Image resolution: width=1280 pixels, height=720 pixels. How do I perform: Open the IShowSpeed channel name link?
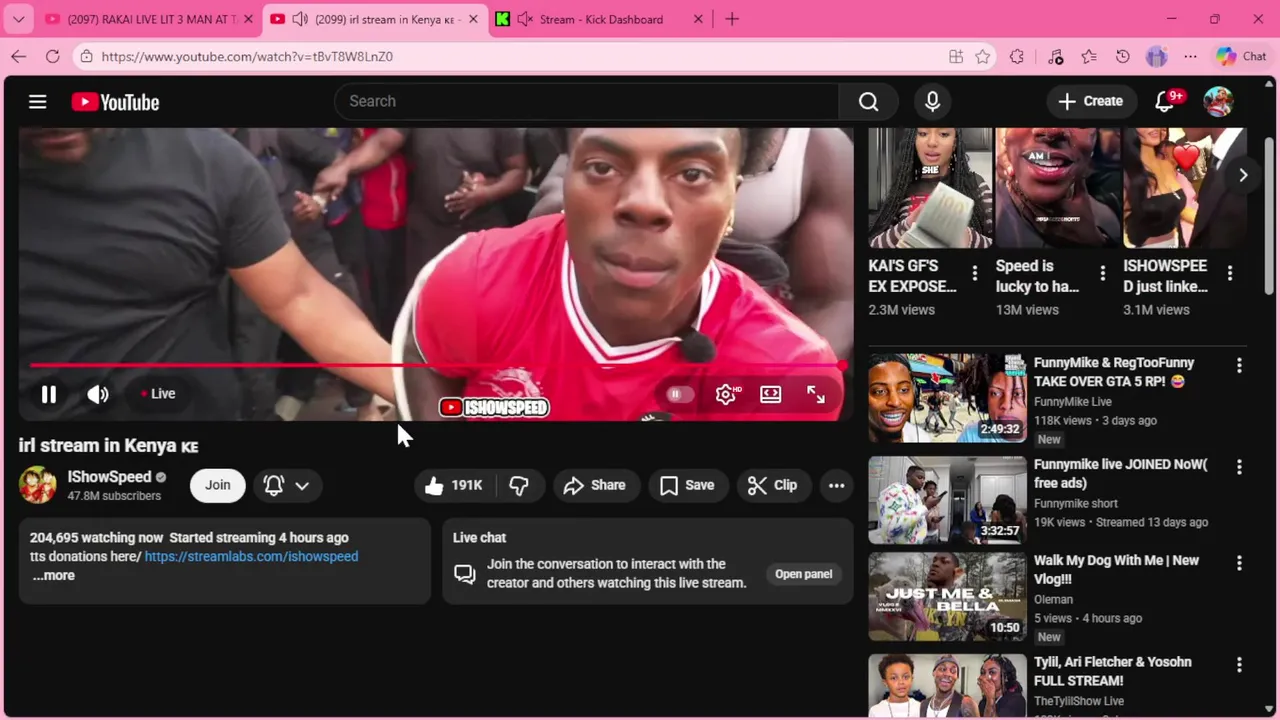109,477
